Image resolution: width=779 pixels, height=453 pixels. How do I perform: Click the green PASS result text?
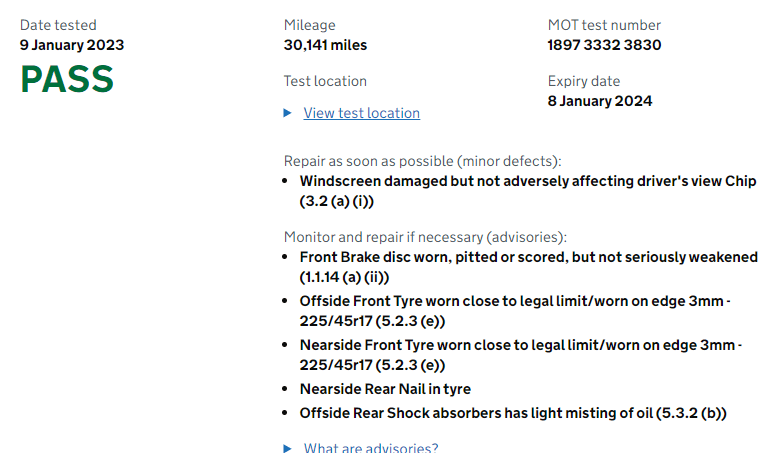[x=67, y=79]
